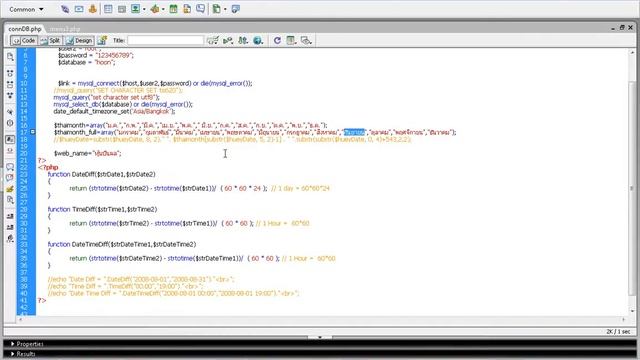Click the Images insert icon

coord(136,9)
